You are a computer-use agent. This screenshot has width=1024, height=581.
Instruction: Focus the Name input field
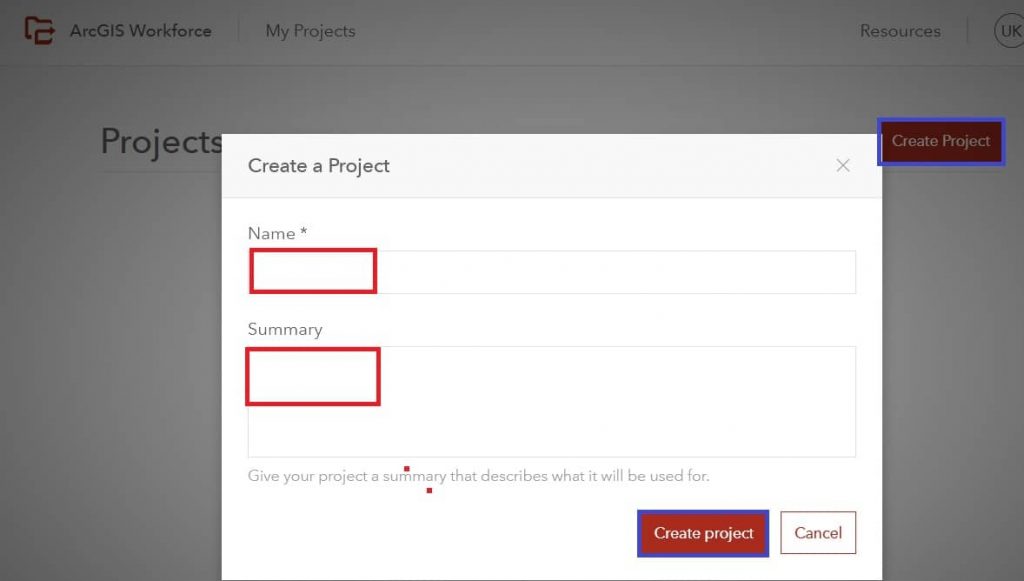tap(552, 272)
